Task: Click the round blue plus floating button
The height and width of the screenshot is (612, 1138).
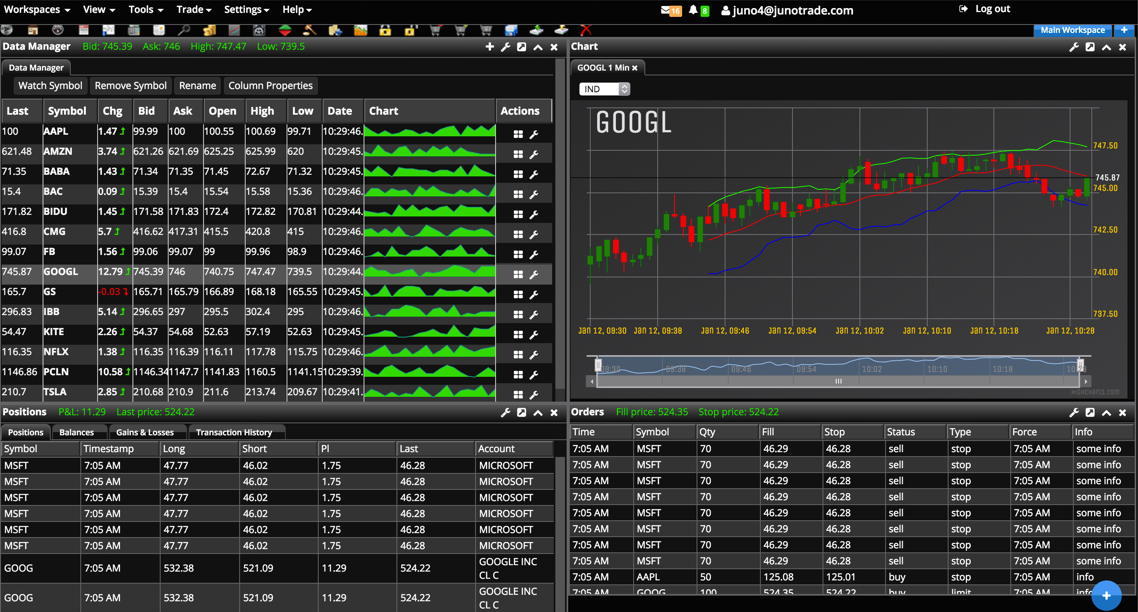Action: click(1106, 595)
